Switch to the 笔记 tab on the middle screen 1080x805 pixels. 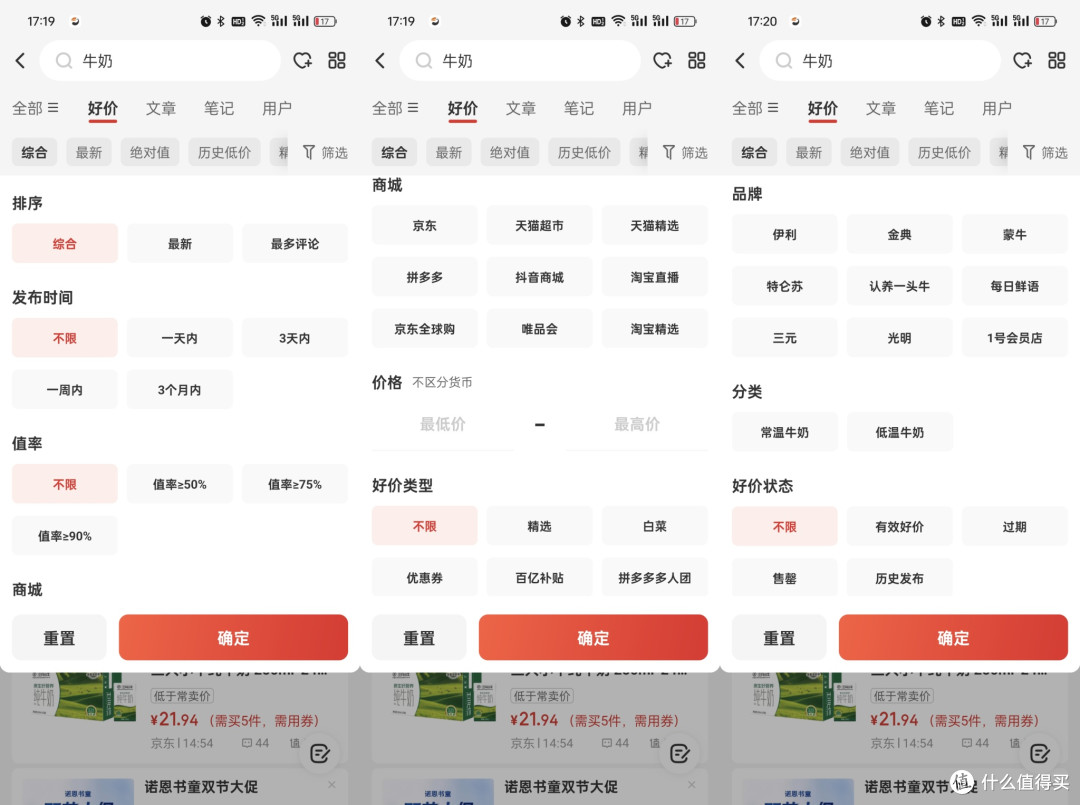click(579, 108)
